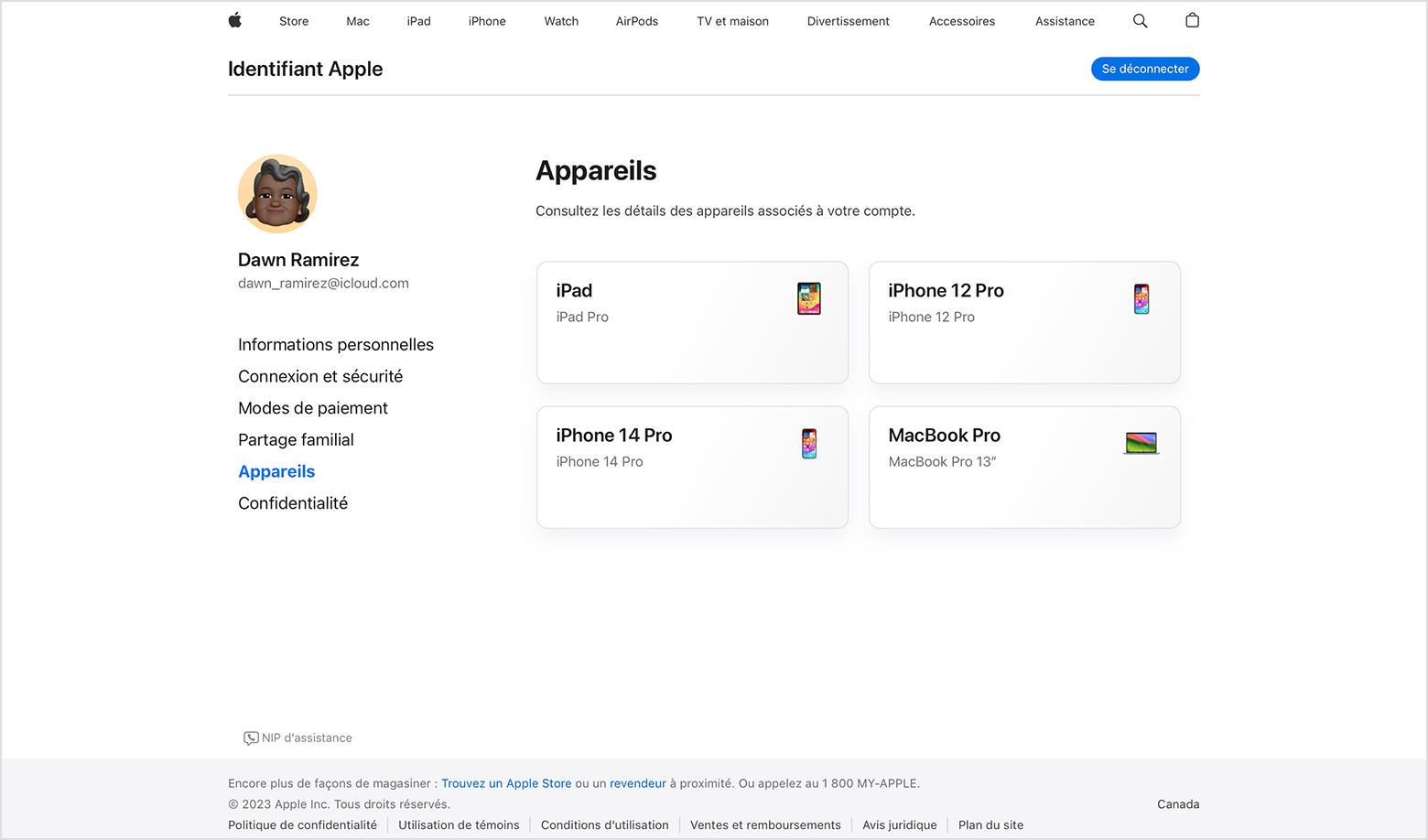This screenshot has height=840, width=1428.
Task: Open the Accessoires menu
Action: coord(962,21)
